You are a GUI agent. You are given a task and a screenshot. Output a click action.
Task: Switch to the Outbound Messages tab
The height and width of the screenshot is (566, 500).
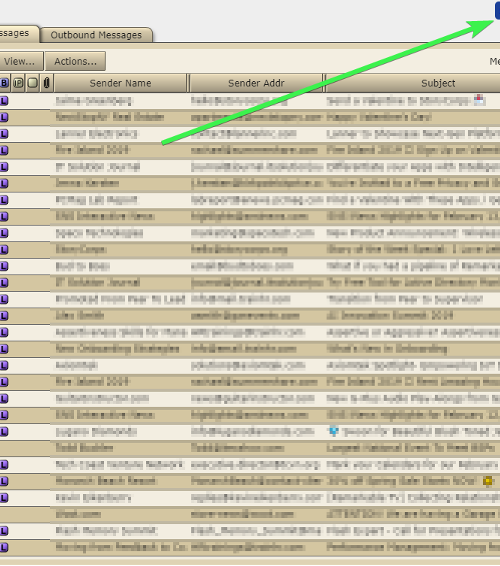(x=96, y=35)
